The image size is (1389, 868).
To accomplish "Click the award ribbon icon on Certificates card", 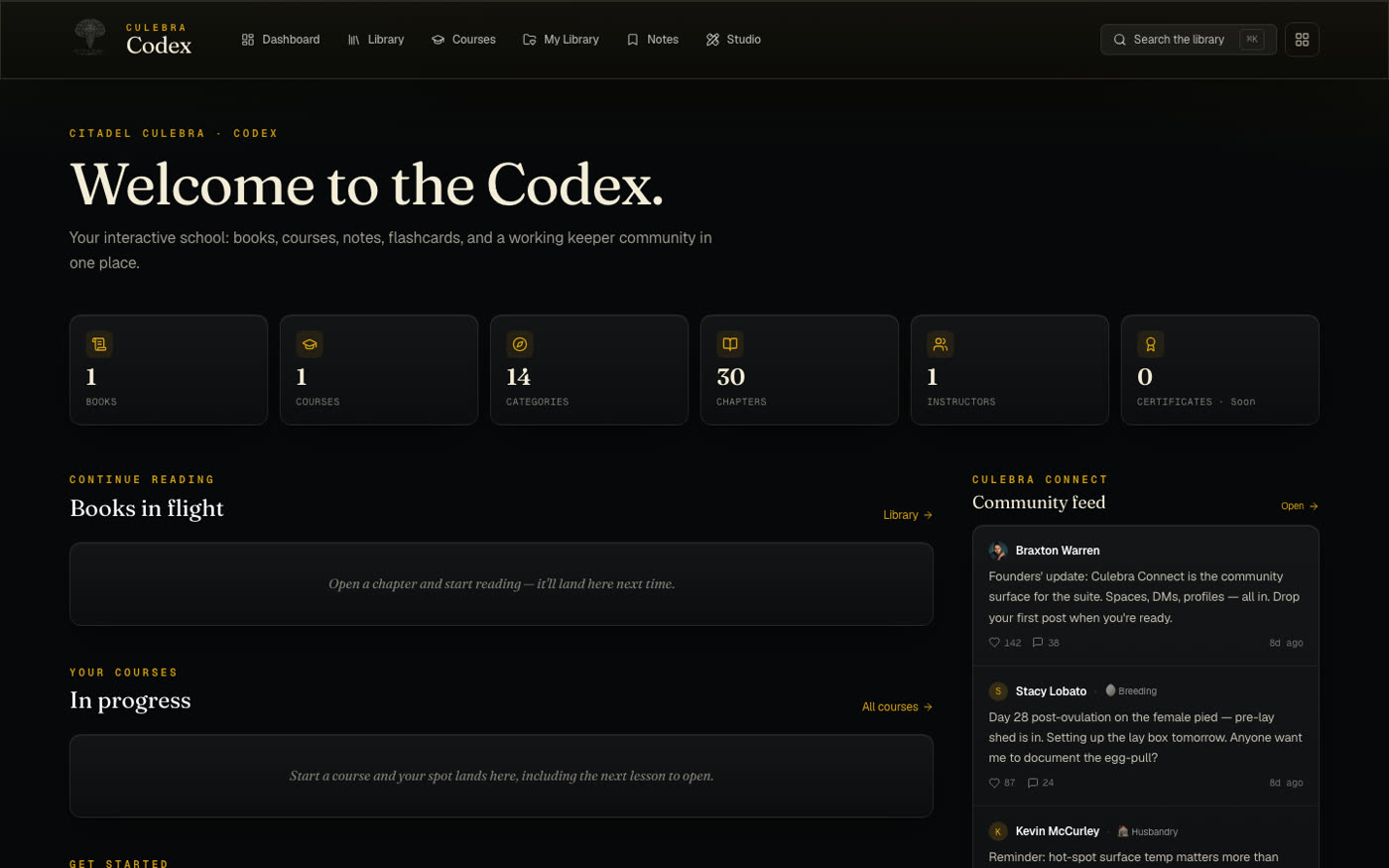I will click(1151, 344).
